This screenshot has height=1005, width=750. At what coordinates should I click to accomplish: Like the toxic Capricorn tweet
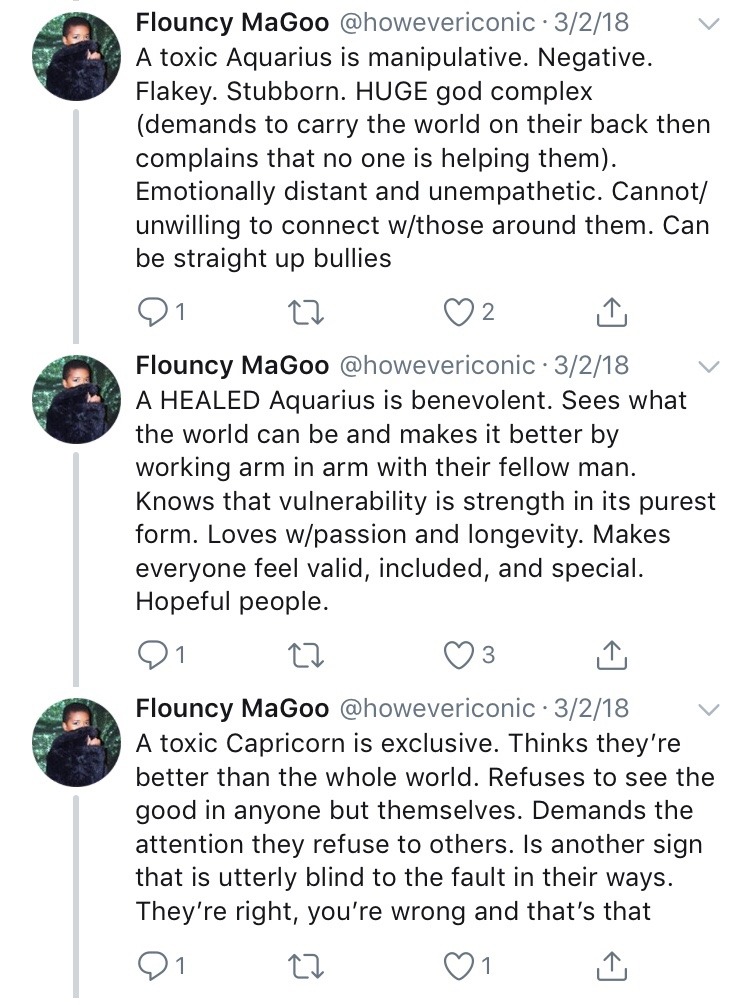[459, 967]
